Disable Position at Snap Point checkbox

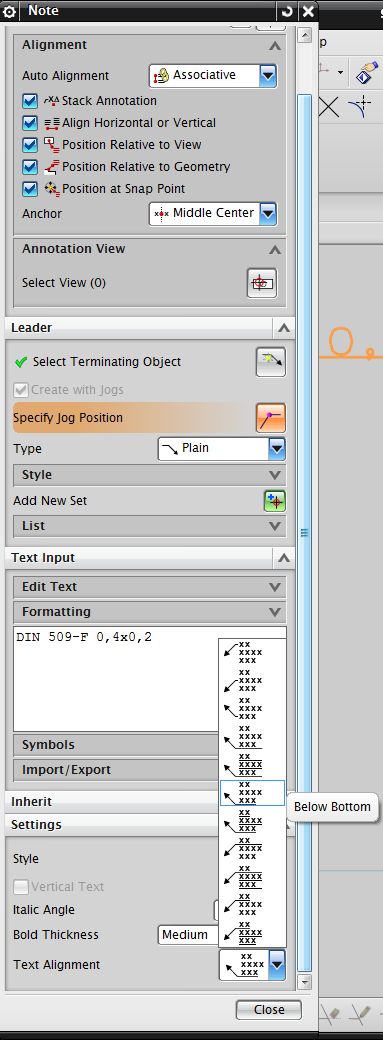30,189
